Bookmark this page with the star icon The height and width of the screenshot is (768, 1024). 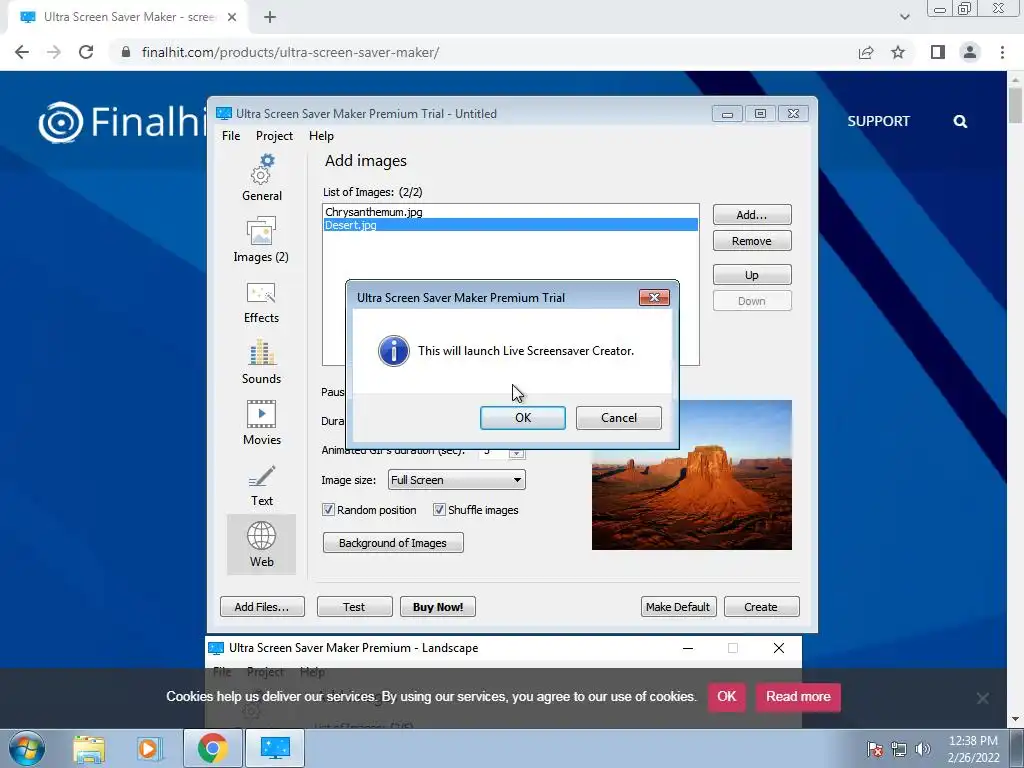click(x=898, y=52)
